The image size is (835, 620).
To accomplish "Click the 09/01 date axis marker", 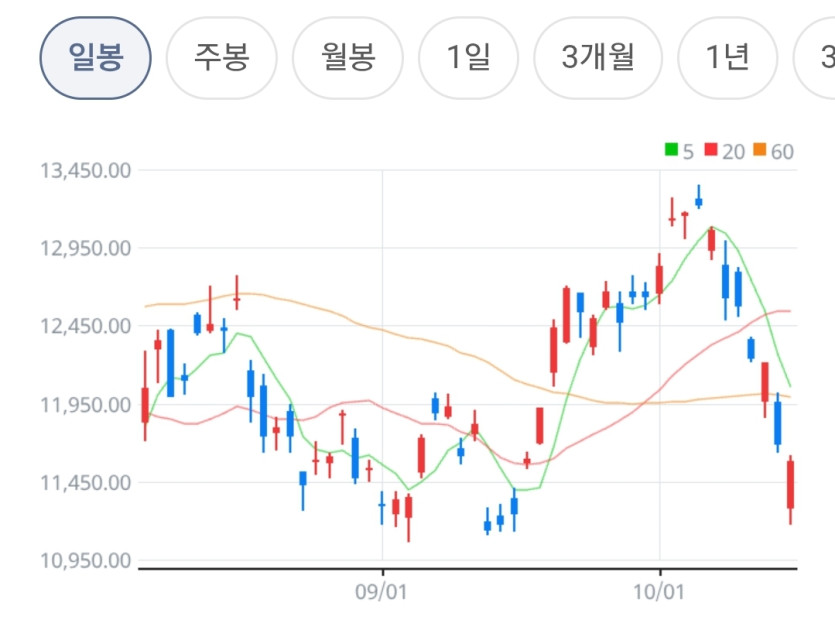I will coord(381,592).
